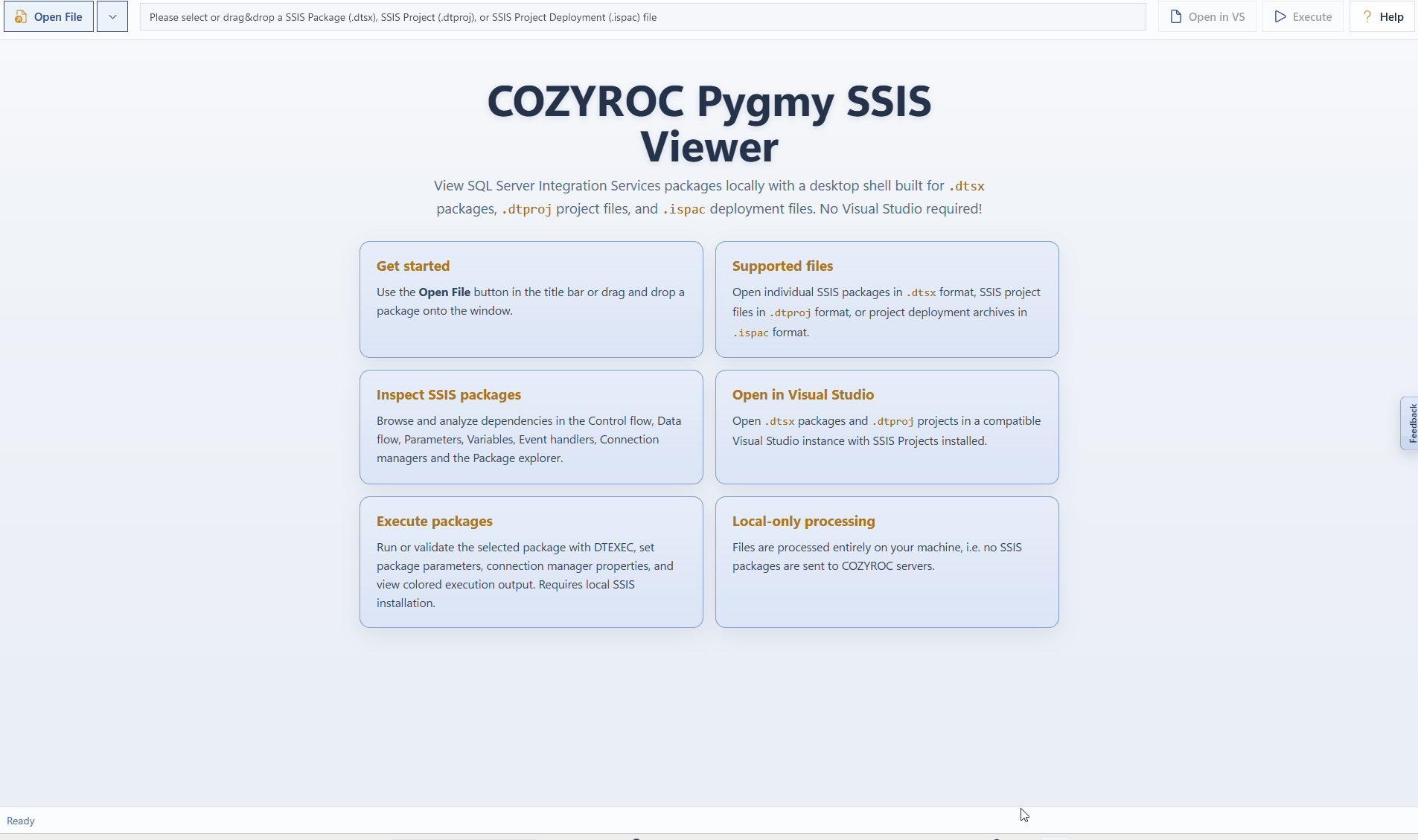The width and height of the screenshot is (1418, 840).
Task: Expand the Open File dropdown arrow
Action: click(112, 16)
